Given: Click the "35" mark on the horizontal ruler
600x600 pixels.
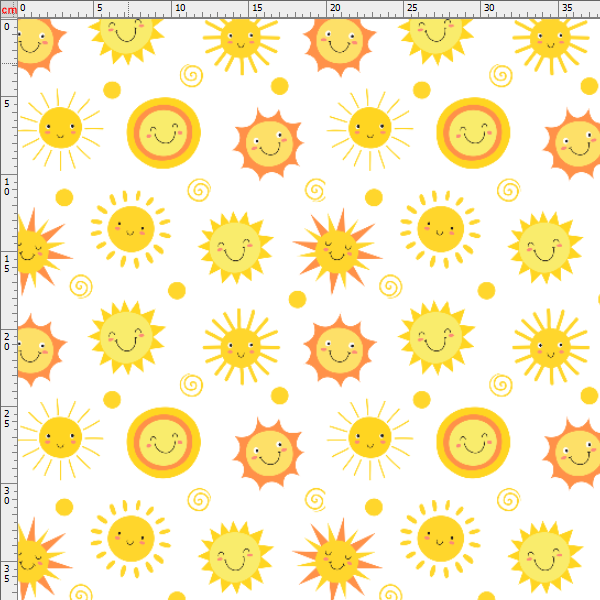Looking at the screenshot, I should tap(567, 8).
